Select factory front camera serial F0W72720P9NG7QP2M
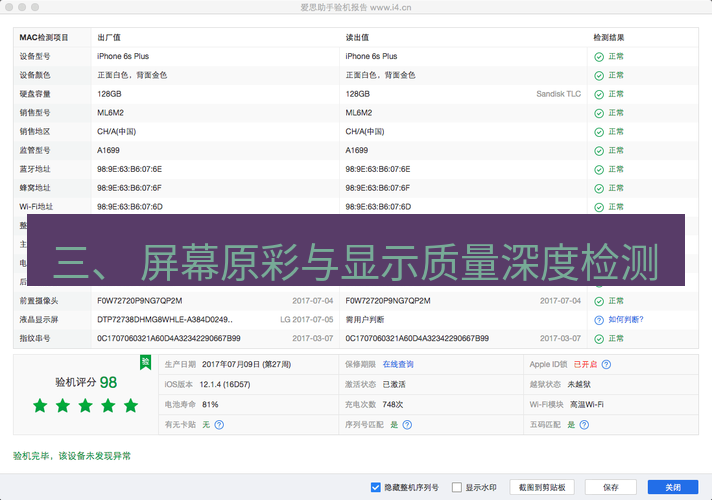Screen dimensions: 712x500 pyautogui.click(x=139, y=301)
